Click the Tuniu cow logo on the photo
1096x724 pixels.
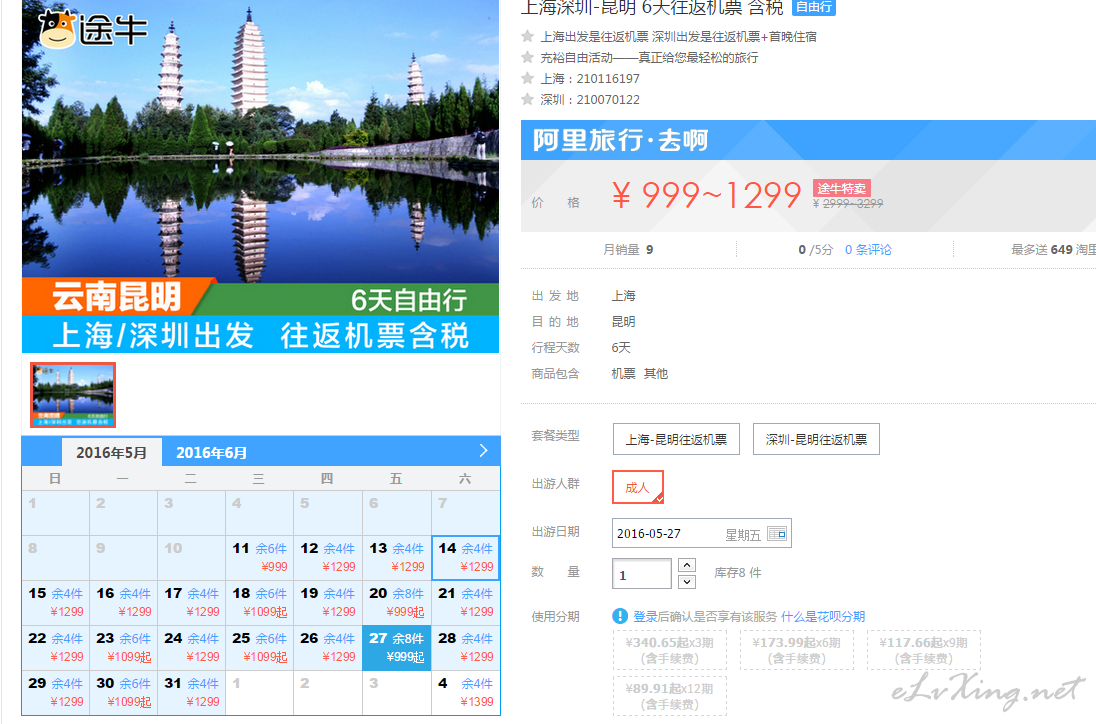coord(92,28)
